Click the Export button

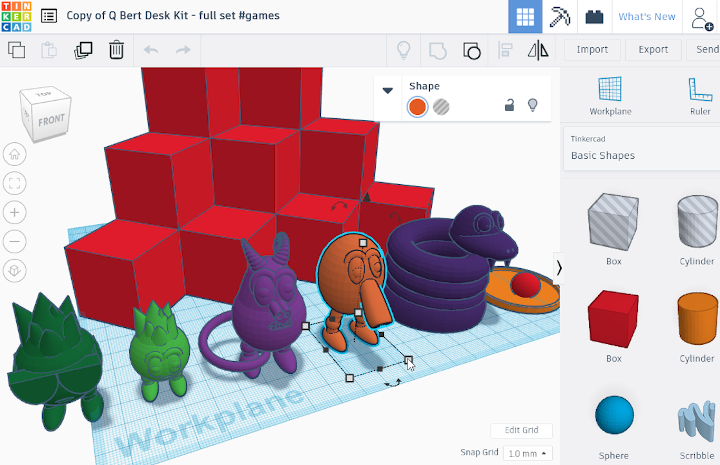[x=653, y=50]
